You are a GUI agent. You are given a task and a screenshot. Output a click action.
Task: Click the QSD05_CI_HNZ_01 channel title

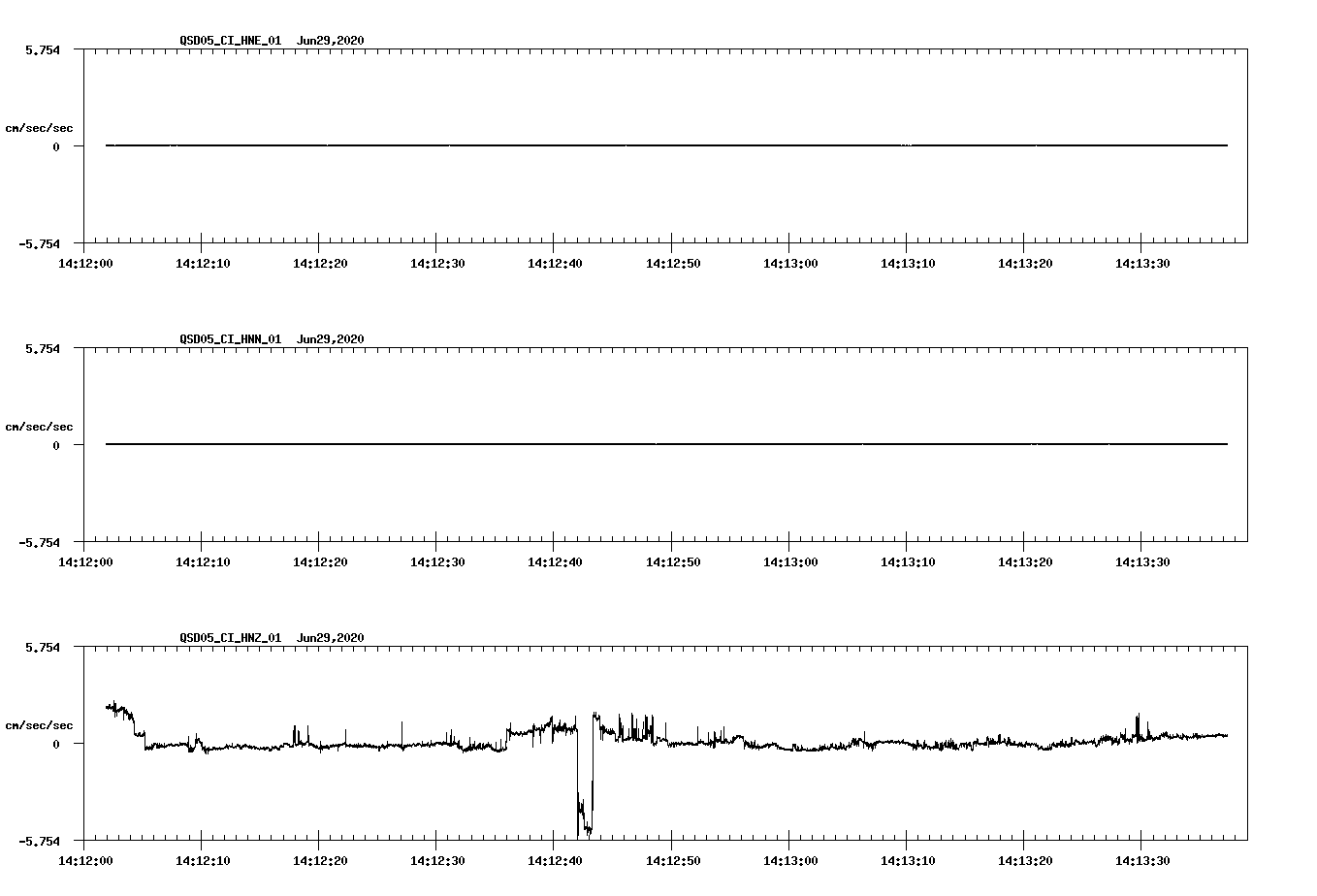pyautogui.click(x=231, y=638)
